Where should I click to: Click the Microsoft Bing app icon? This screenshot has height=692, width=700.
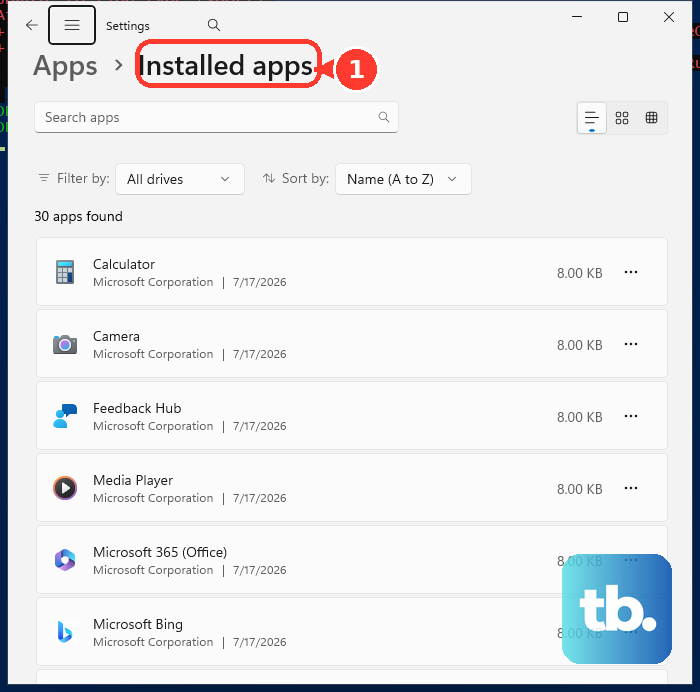pyautogui.click(x=65, y=632)
